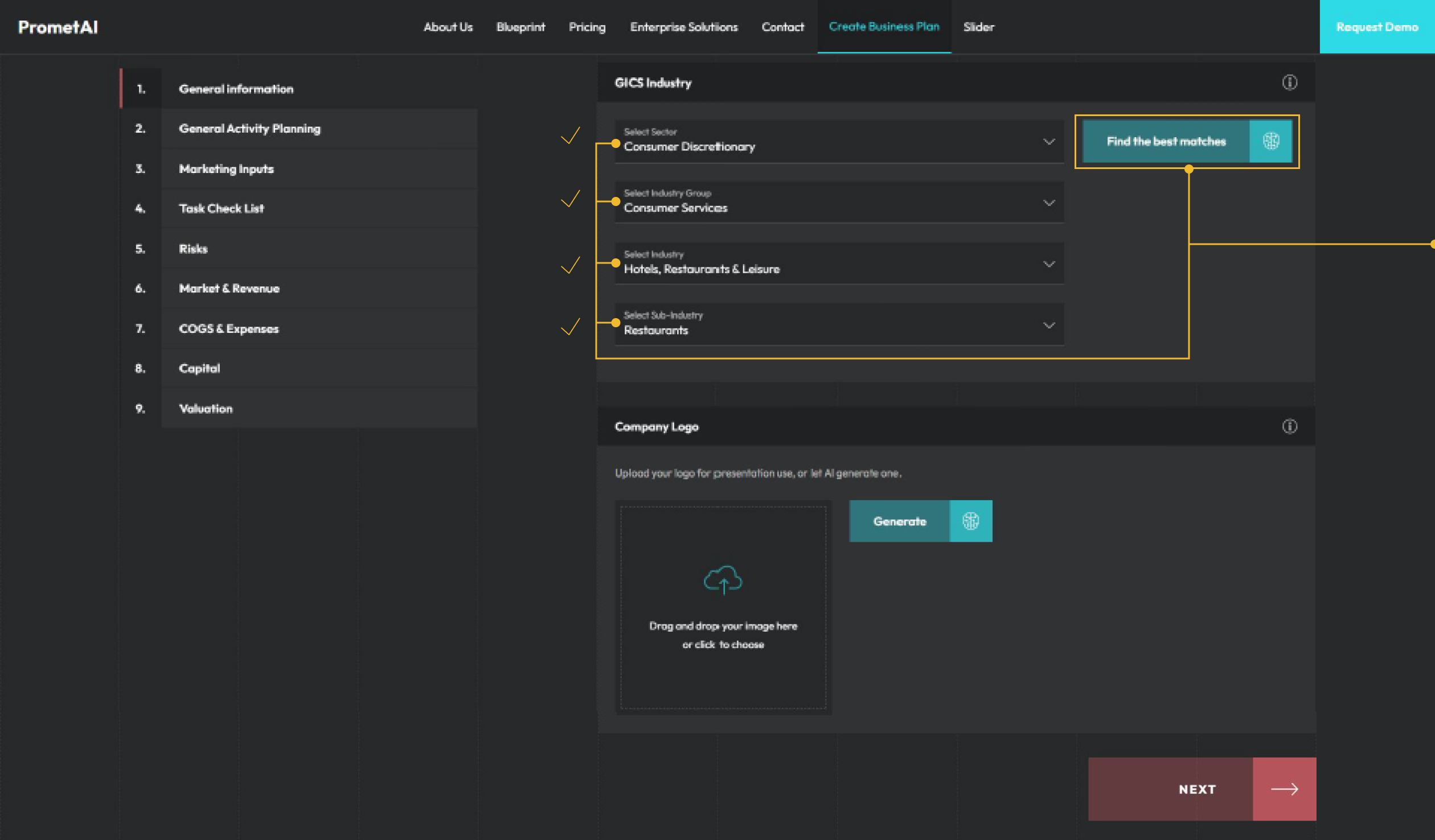Click the drag and drop image upload area

[x=723, y=607]
